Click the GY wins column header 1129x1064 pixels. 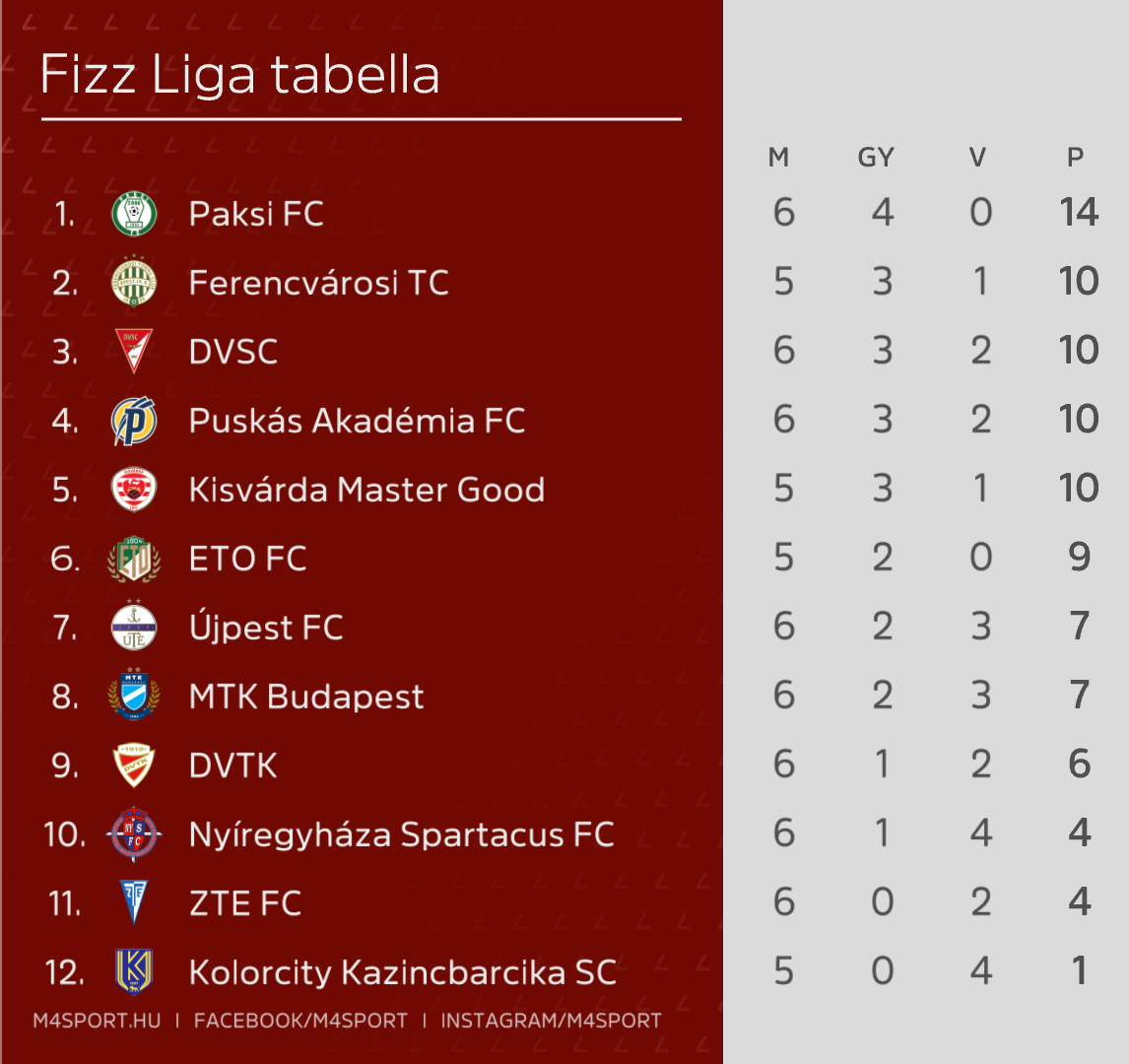point(876,158)
